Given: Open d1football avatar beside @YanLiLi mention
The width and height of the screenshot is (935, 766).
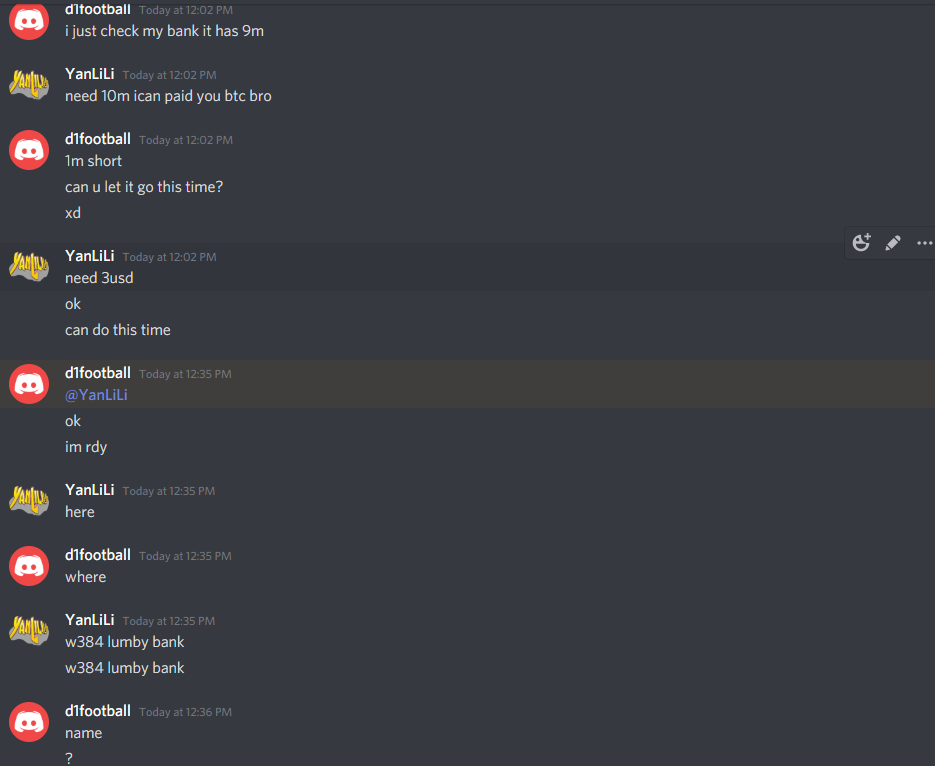Looking at the screenshot, I should (29, 384).
